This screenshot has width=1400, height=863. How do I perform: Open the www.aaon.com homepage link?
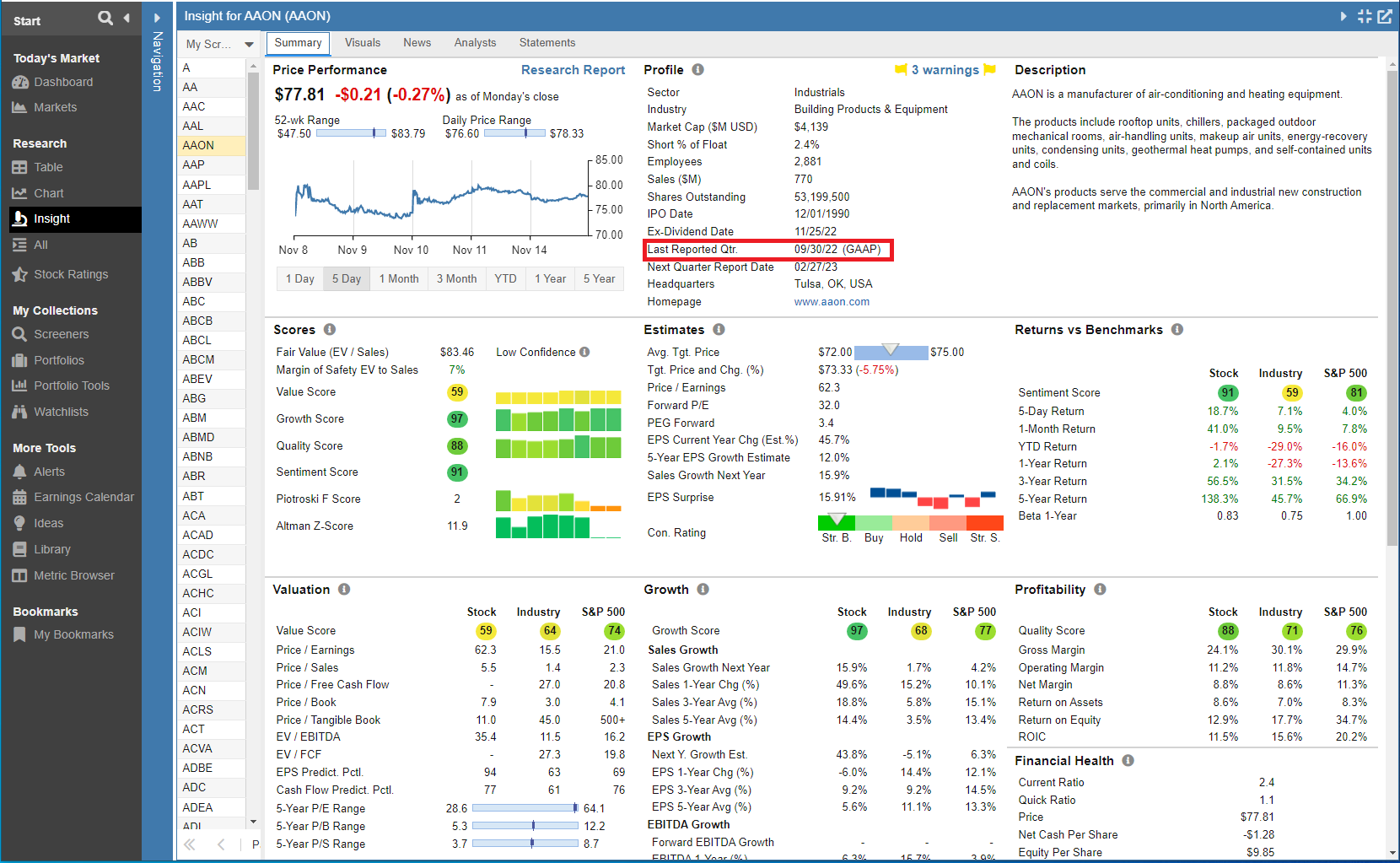click(x=832, y=302)
